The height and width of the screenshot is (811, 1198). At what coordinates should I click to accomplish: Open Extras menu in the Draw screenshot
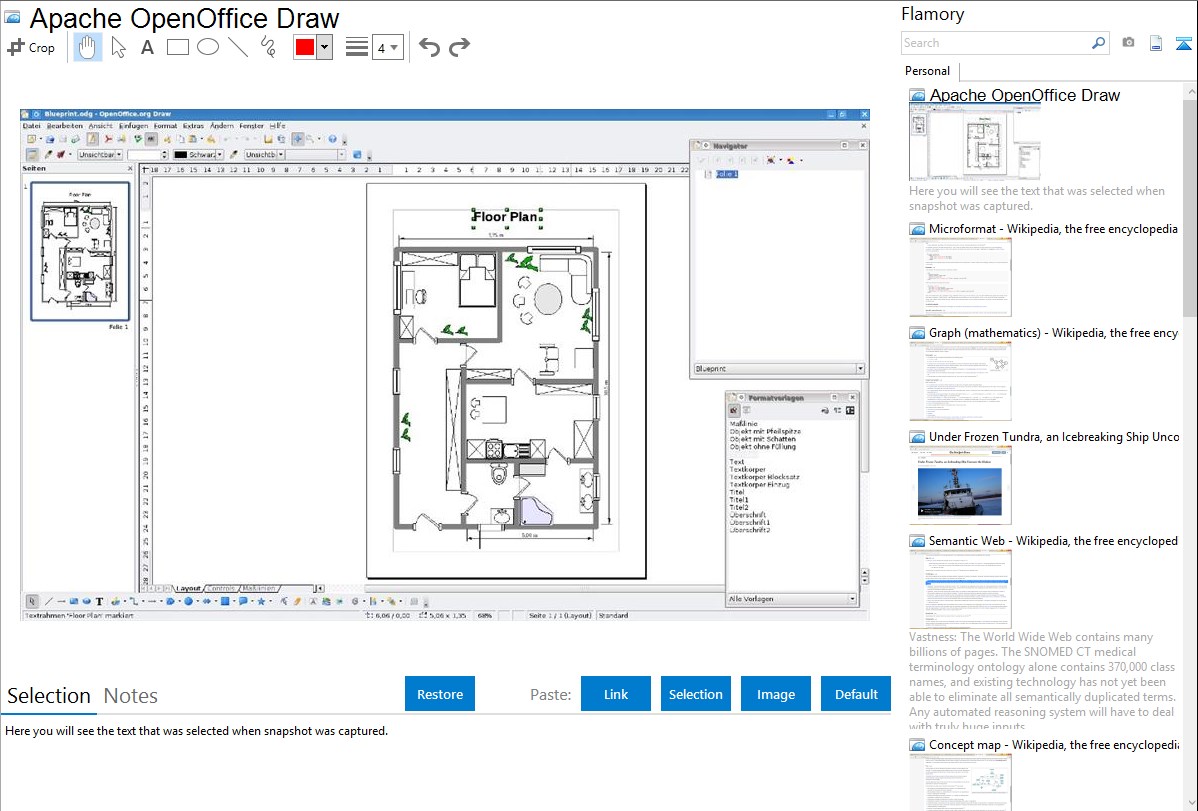pos(193,126)
